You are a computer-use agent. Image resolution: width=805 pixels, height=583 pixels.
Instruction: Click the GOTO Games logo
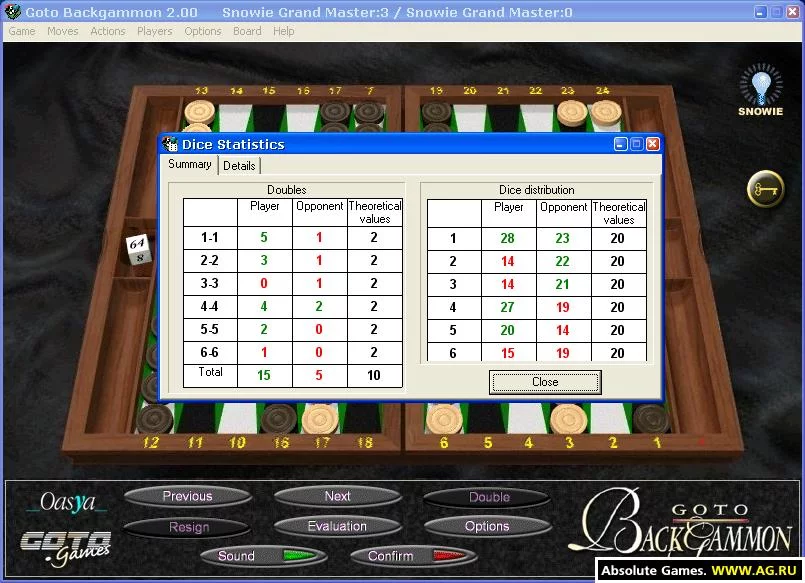[x=66, y=549]
